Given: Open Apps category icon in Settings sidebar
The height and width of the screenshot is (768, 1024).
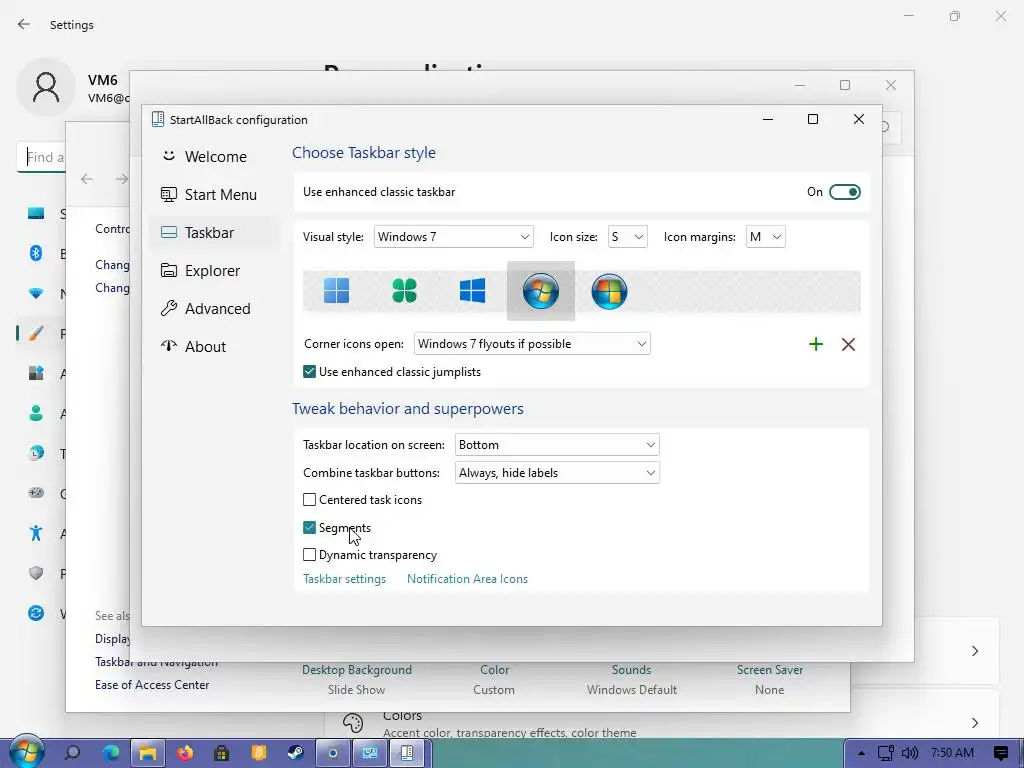Looking at the screenshot, I should (36, 374).
